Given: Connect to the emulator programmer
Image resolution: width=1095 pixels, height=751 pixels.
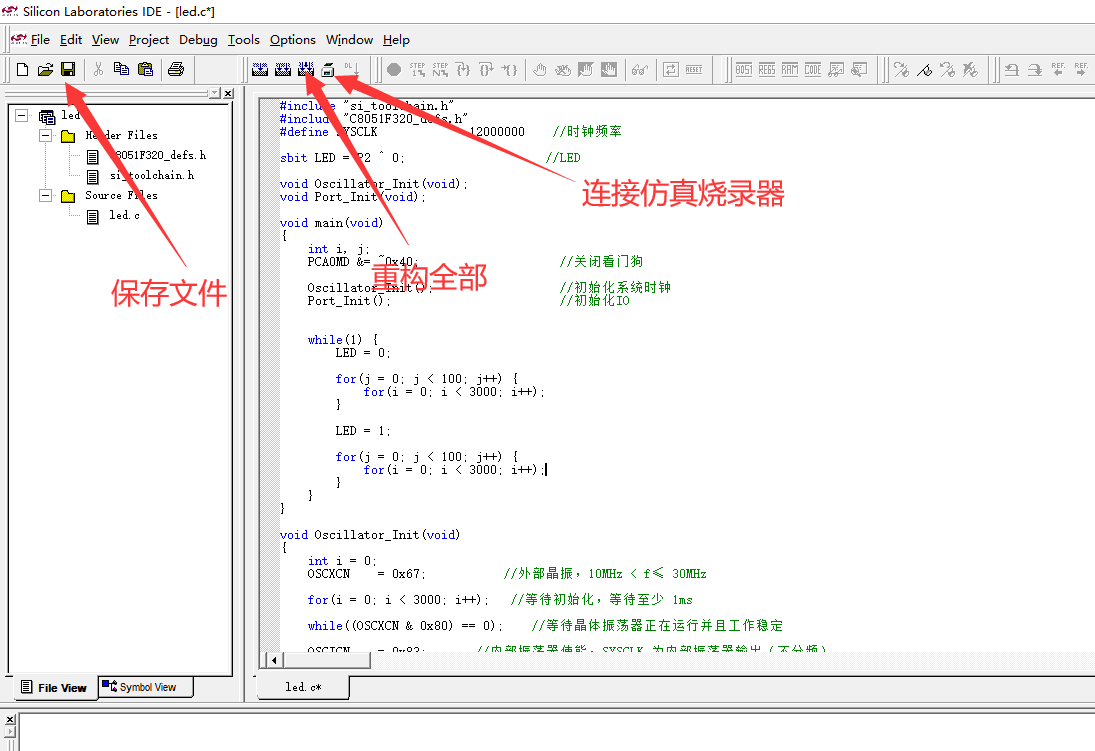Looking at the screenshot, I should coord(326,70).
